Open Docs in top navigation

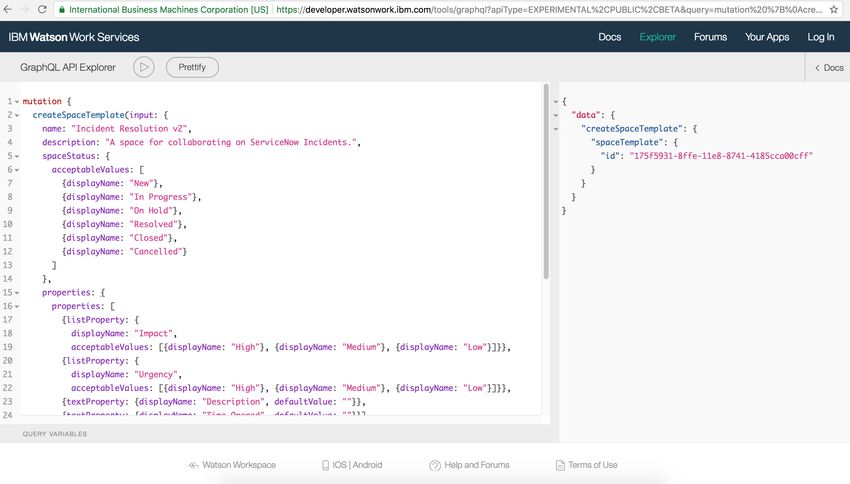[x=609, y=37]
